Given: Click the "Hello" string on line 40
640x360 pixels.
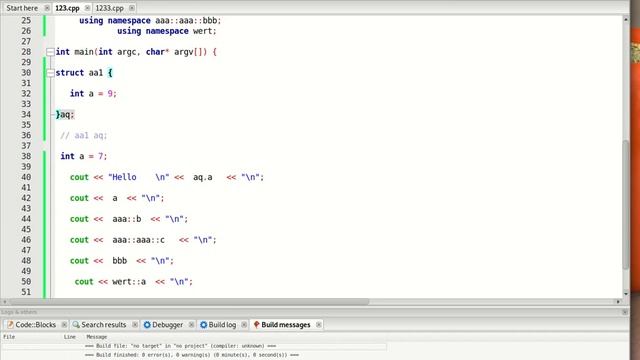Looking at the screenshot, I should tap(139, 177).
